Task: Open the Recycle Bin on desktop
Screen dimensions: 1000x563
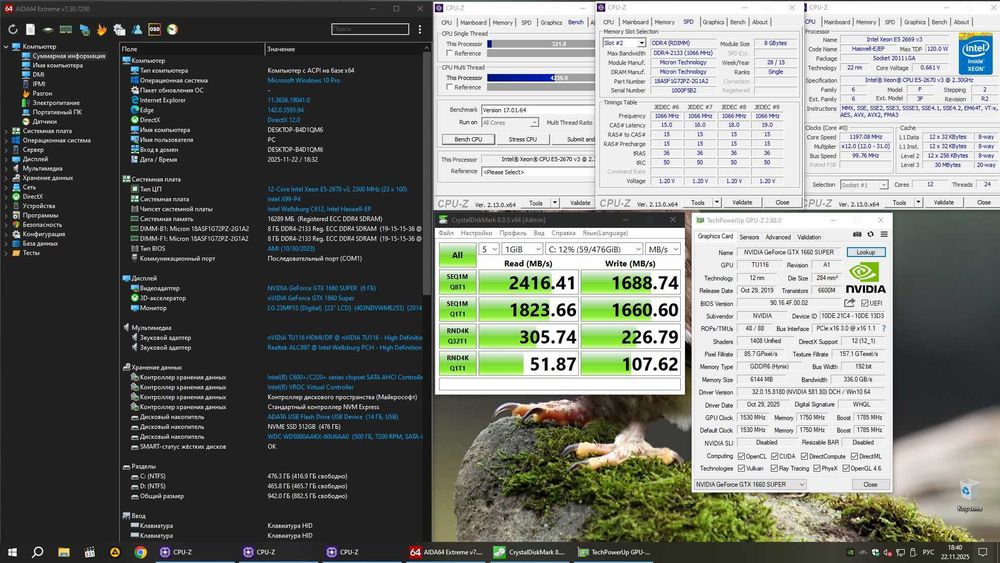Action: 969,497
